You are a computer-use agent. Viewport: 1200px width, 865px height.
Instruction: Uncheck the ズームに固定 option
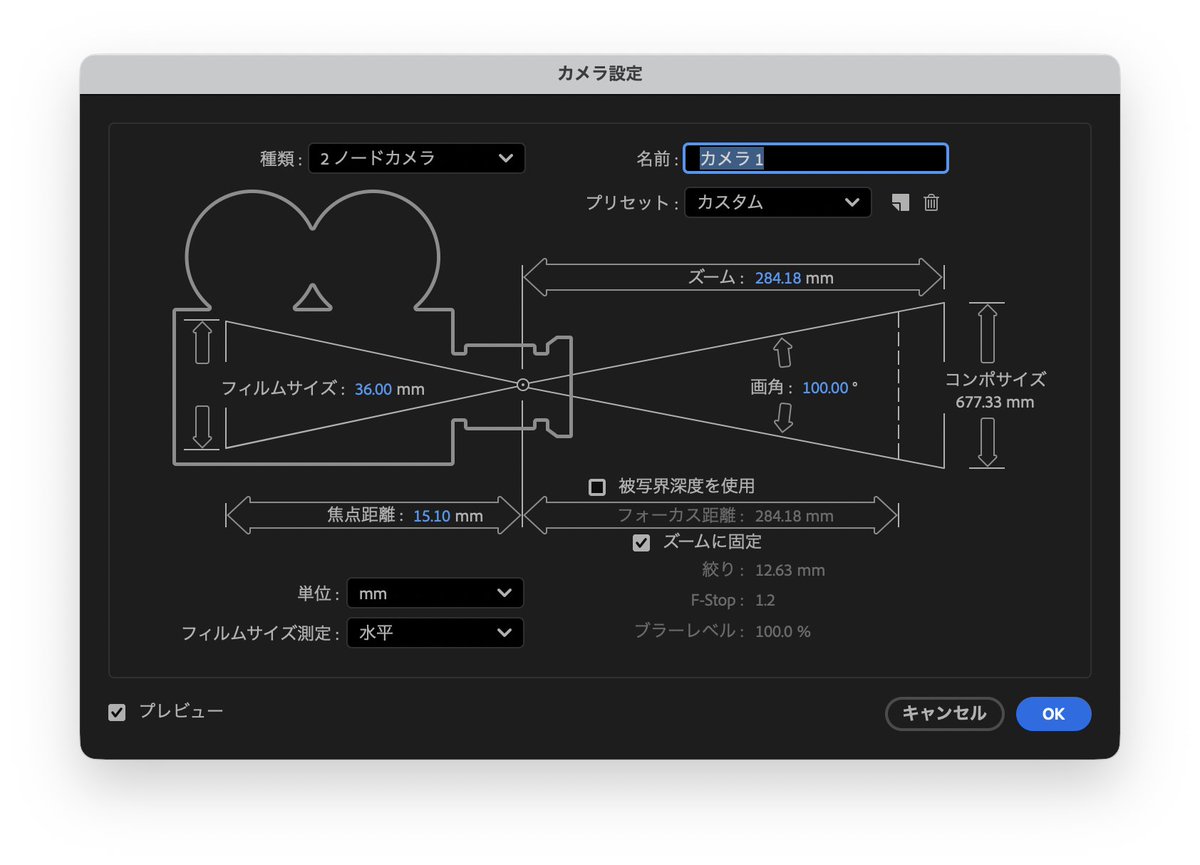(641, 542)
